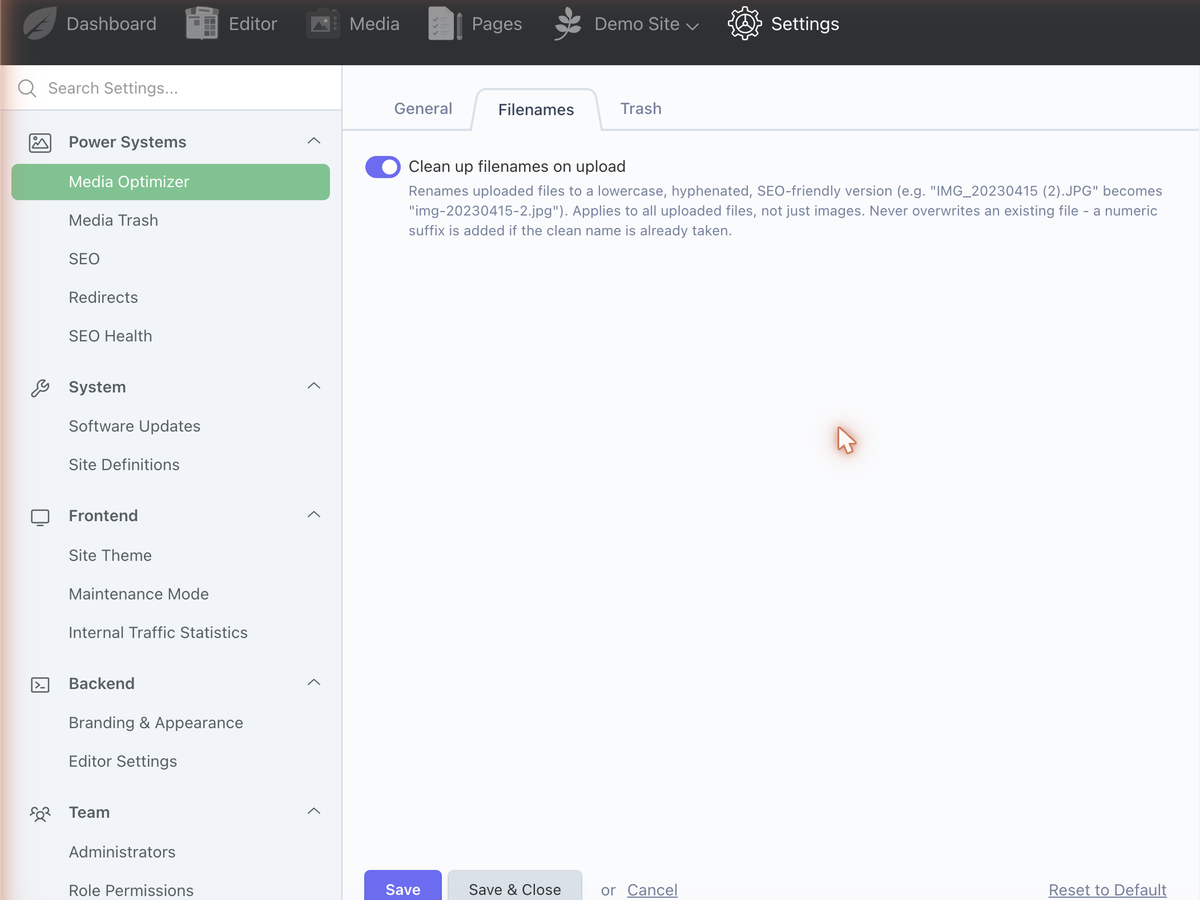Click the search magnifier icon
The image size is (1200, 900).
pos(27,88)
